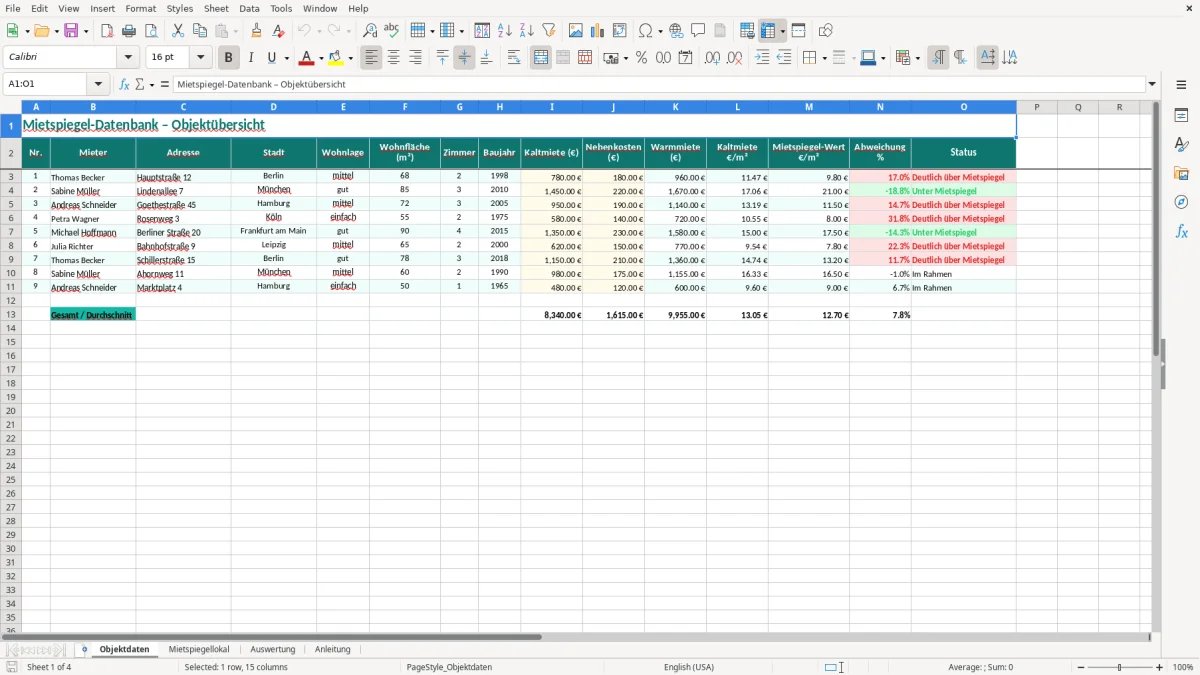1200x675 pixels.
Task: Click the formula input line
Action: pos(658,84)
